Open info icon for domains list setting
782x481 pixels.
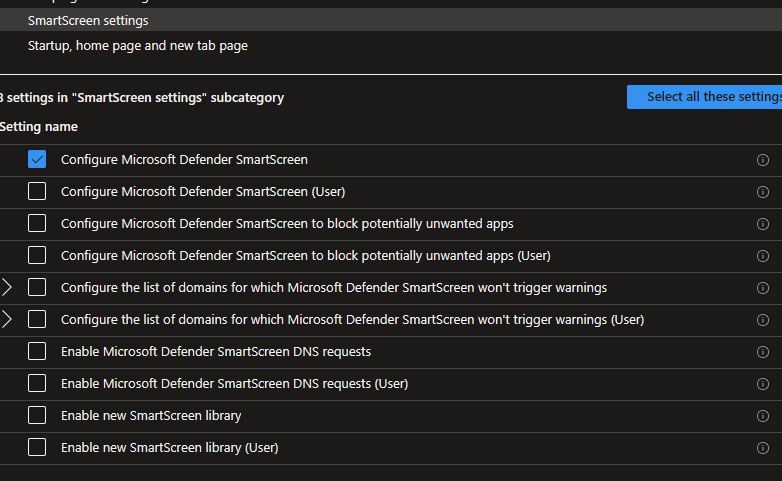763,288
